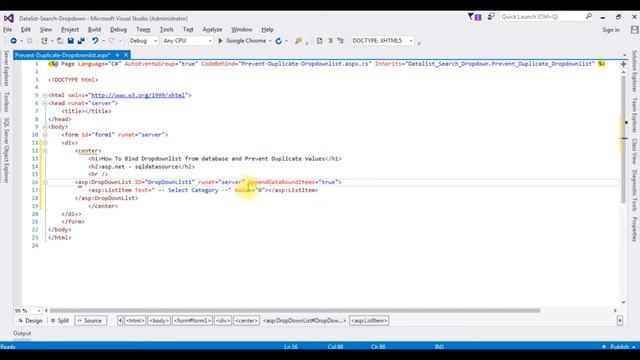Pin the Prevent-Duplicate-Dropdownlist.aspx tab
This screenshot has width=640, height=360.
click(x=117, y=55)
